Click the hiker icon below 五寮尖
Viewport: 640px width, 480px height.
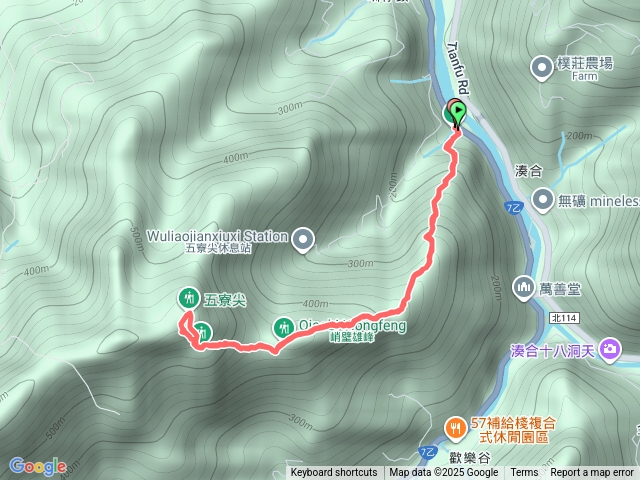(x=203, y=333)
